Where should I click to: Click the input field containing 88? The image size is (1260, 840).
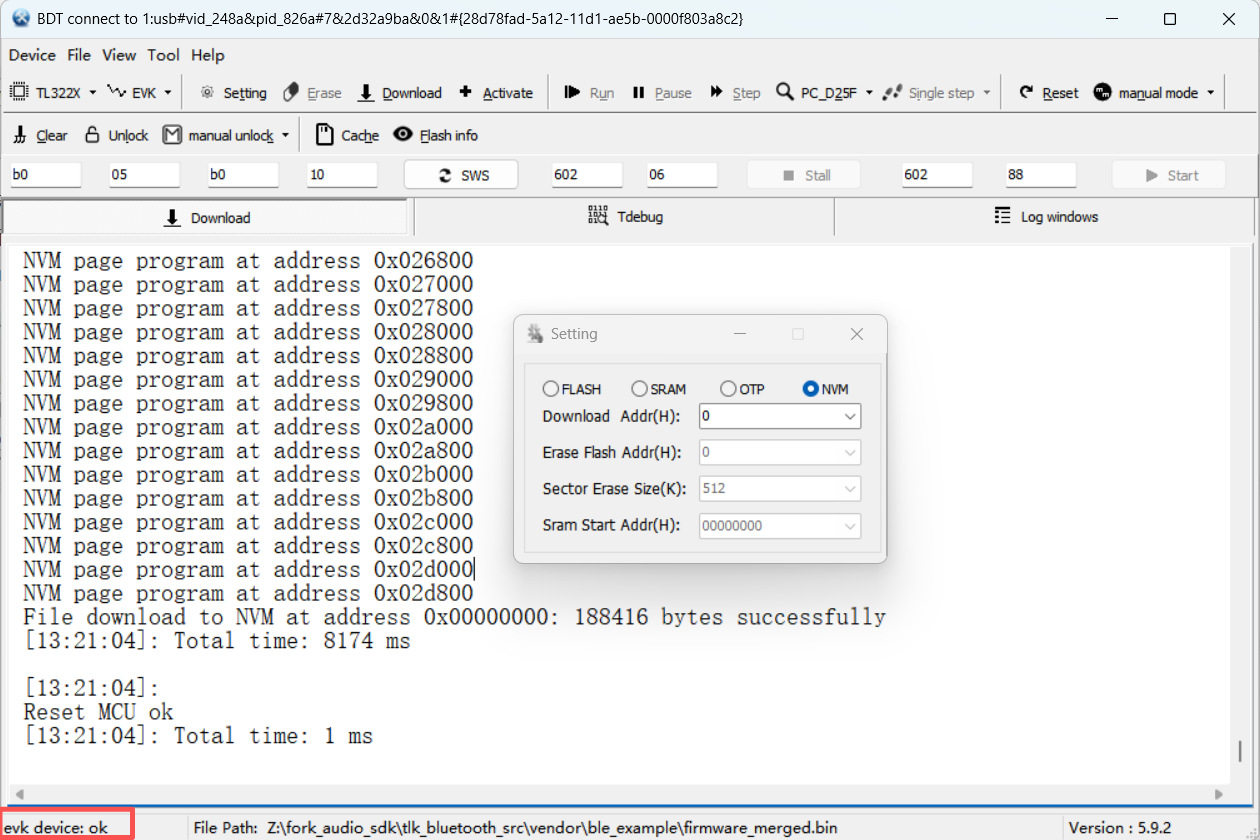click(x=1041, y=175)
